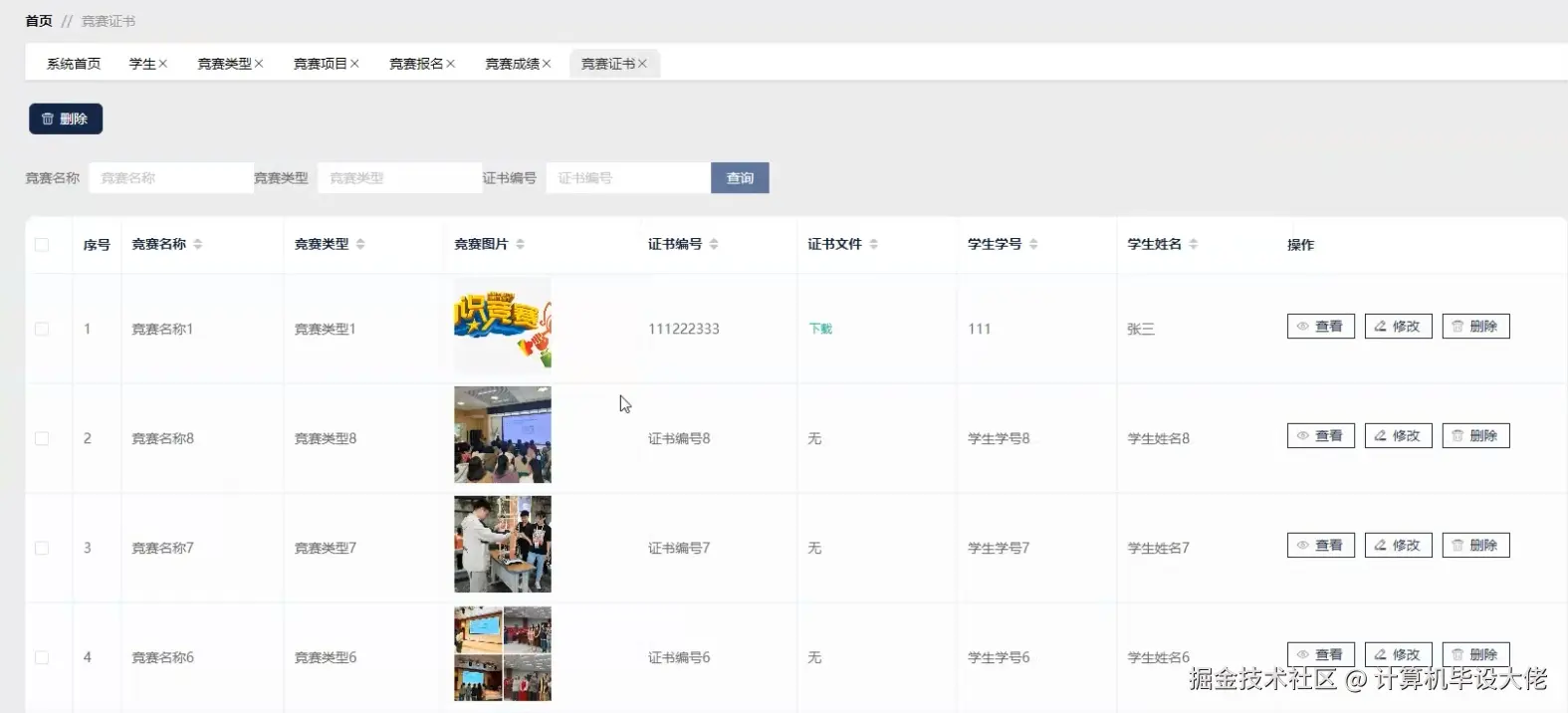The image size is (1568, 713).
Task: Edit the 竞赛名称1 row with 修改
Action: 1398,327
